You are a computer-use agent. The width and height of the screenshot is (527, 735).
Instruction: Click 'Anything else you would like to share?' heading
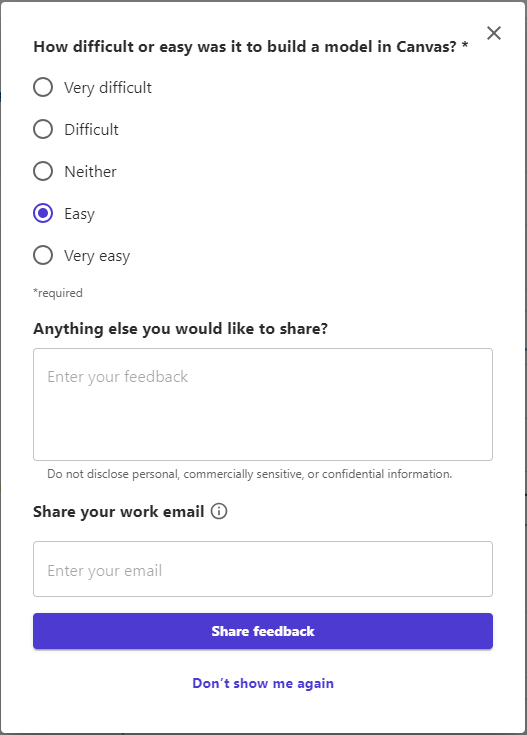(181, 329)
